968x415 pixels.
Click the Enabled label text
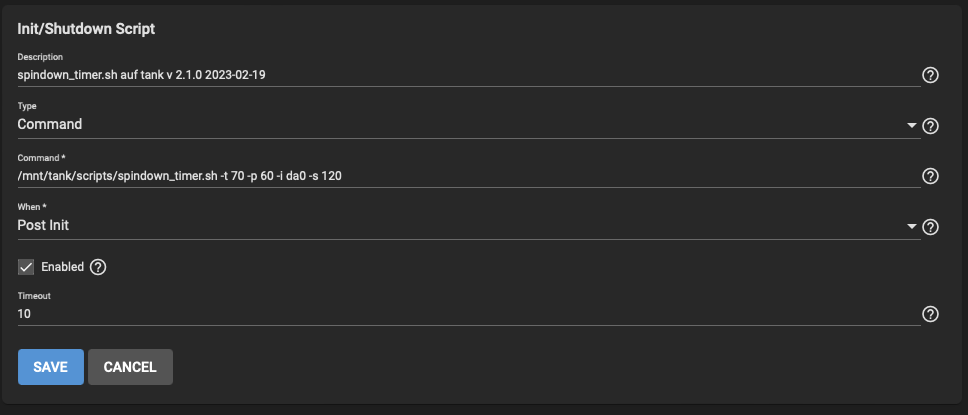62,267
